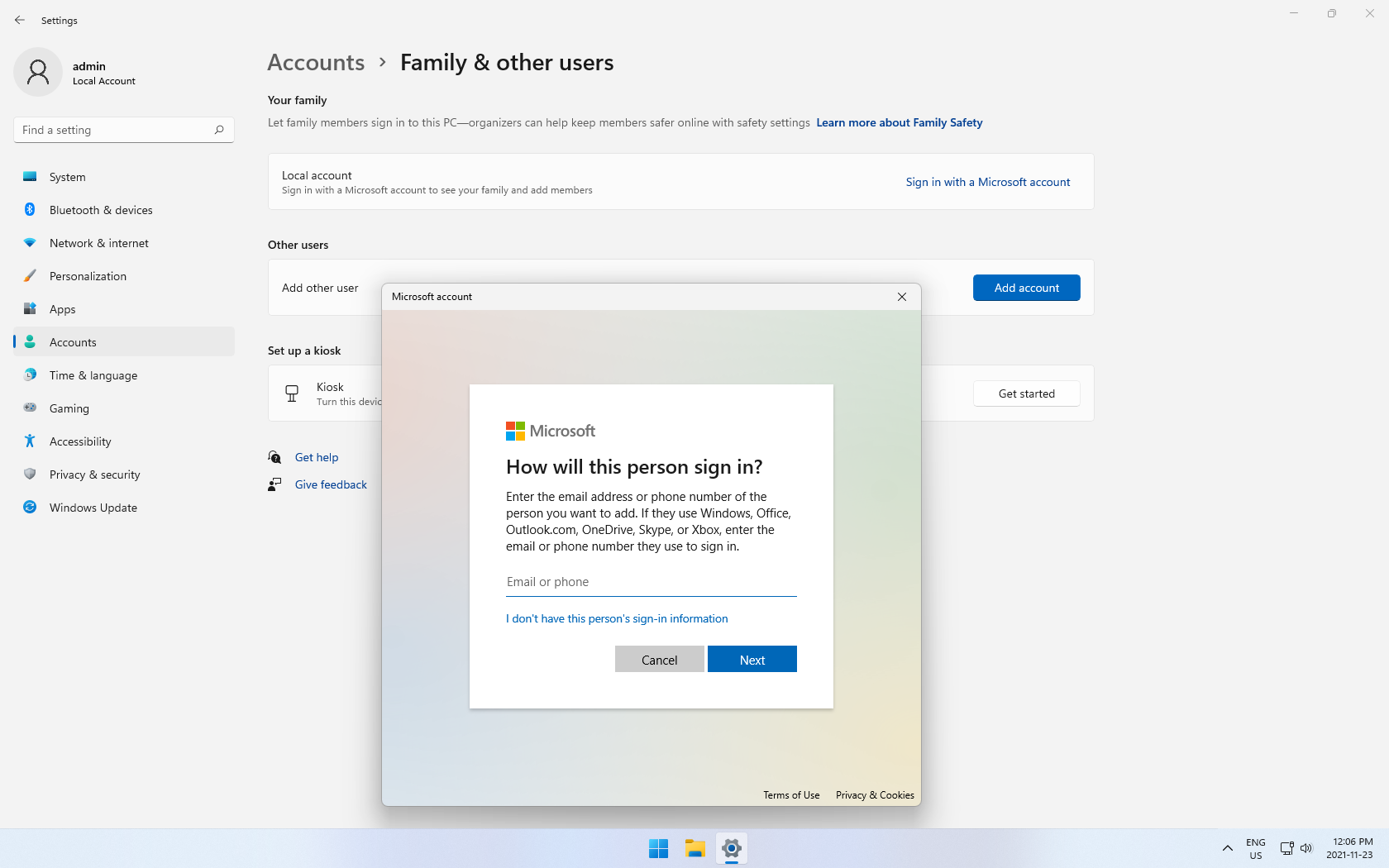Navigate to Accounts breadcrumb
This screenshot has width=1389, height=868.
click(x=316, y=63)
